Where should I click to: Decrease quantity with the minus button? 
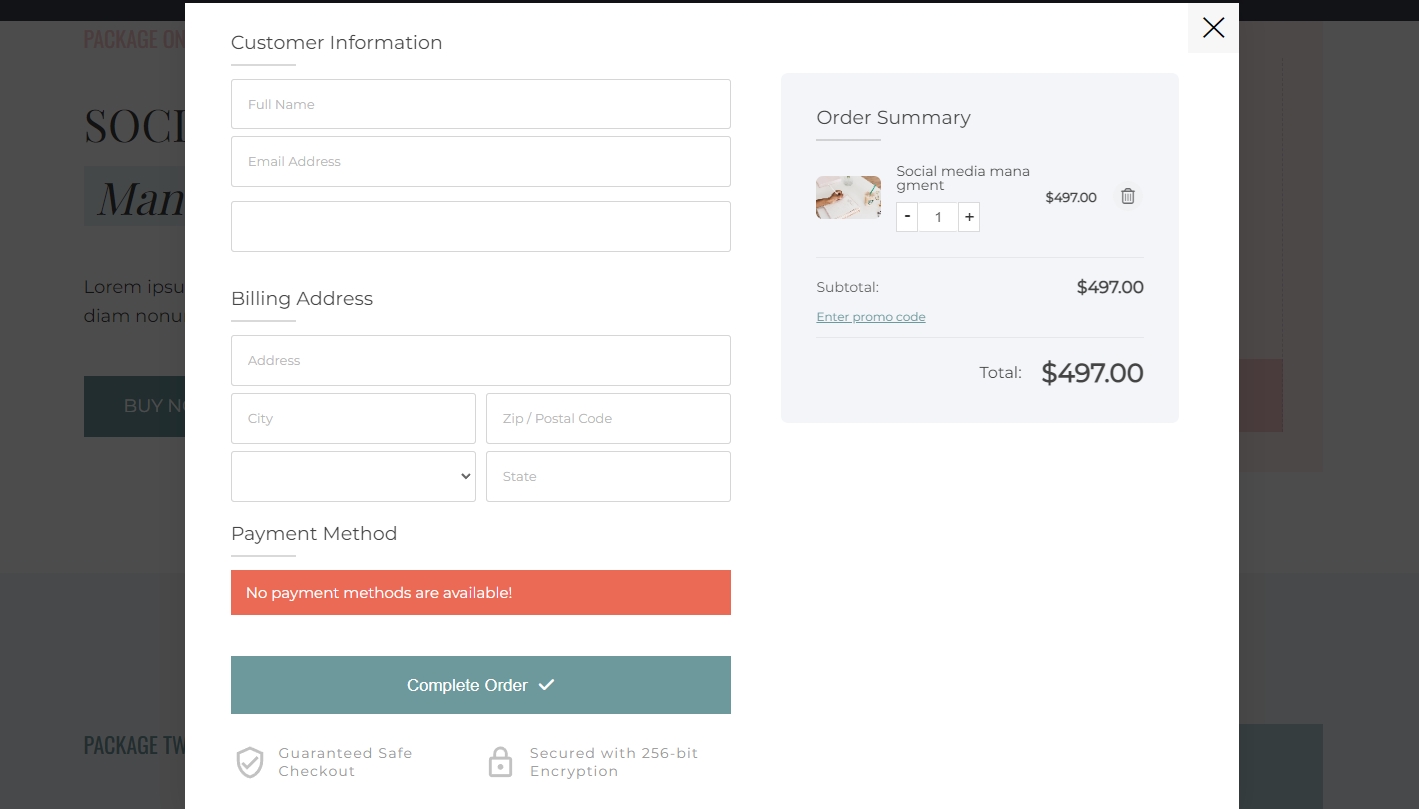(907, 217)
